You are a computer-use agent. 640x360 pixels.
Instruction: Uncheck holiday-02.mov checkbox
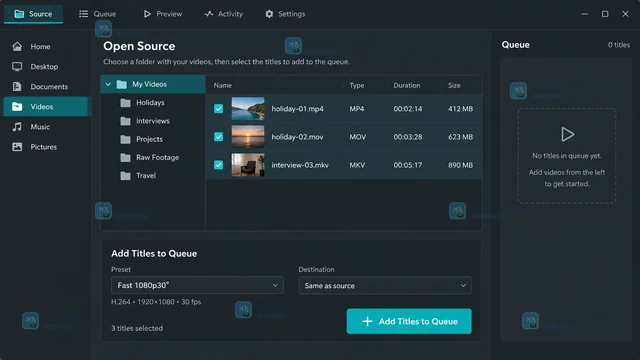tap(219, 137)
